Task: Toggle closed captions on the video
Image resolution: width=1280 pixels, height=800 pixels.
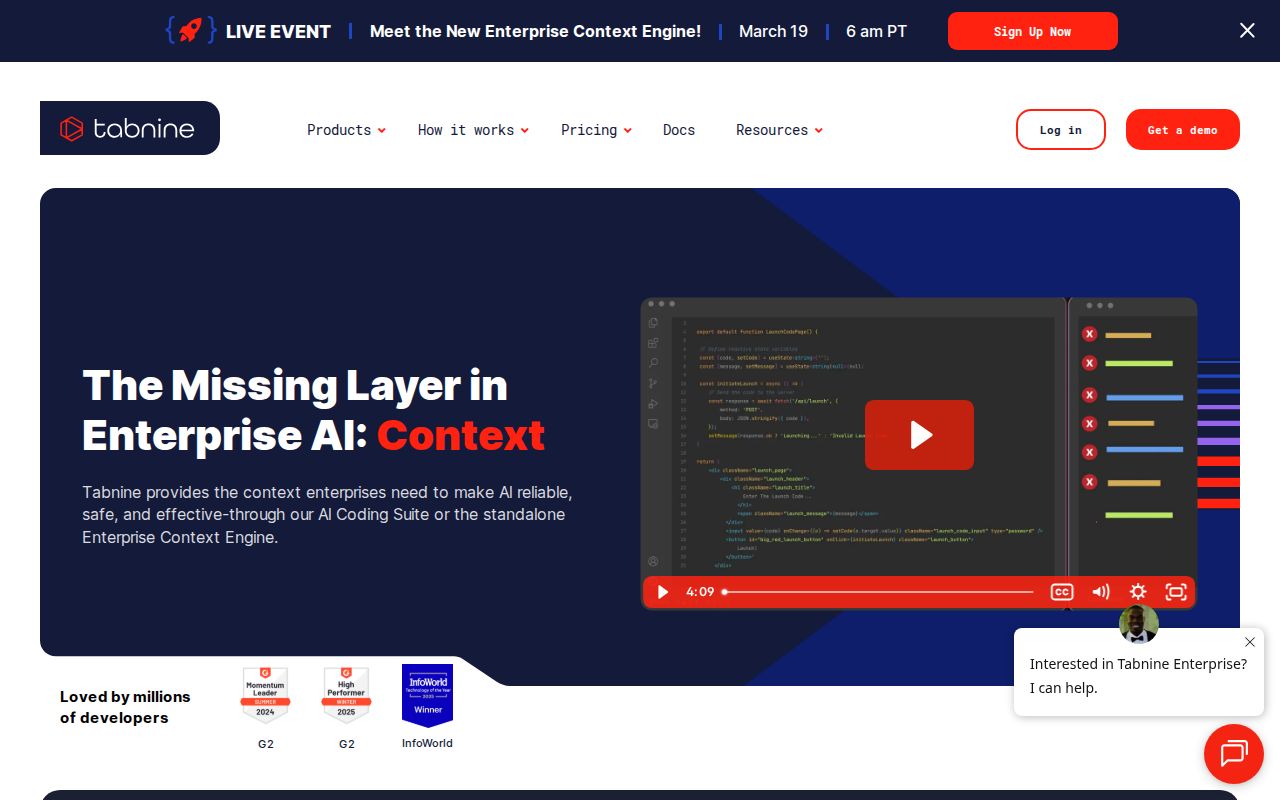Action: 1061,592
